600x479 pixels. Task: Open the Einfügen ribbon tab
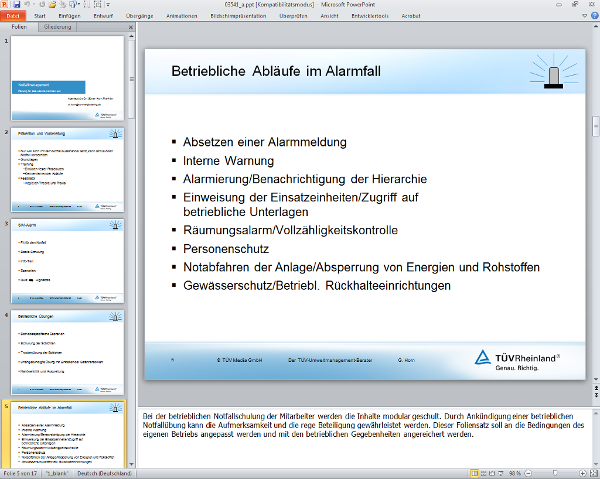pos(71,17)
